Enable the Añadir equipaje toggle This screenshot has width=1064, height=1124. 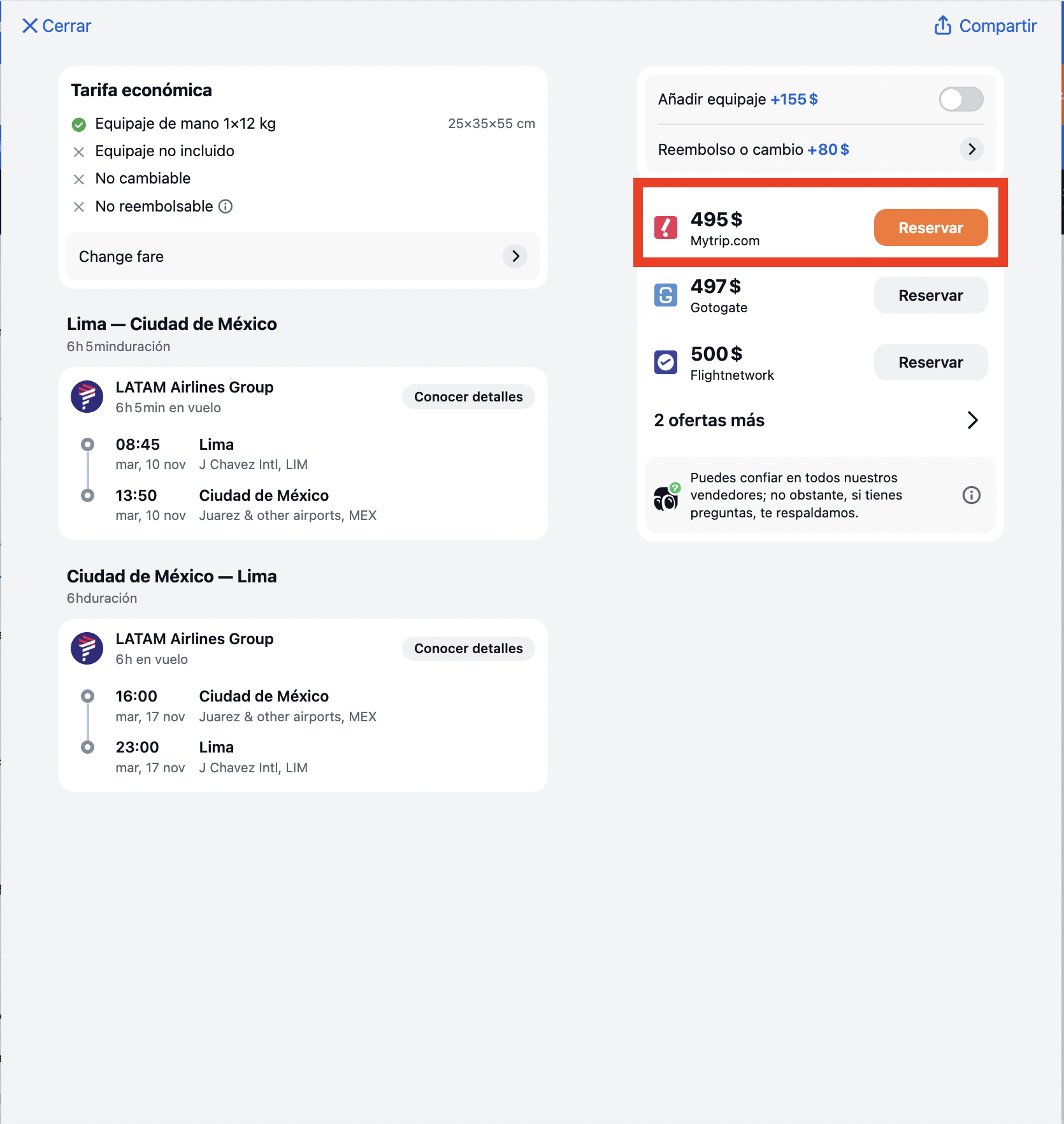[961, 99]
